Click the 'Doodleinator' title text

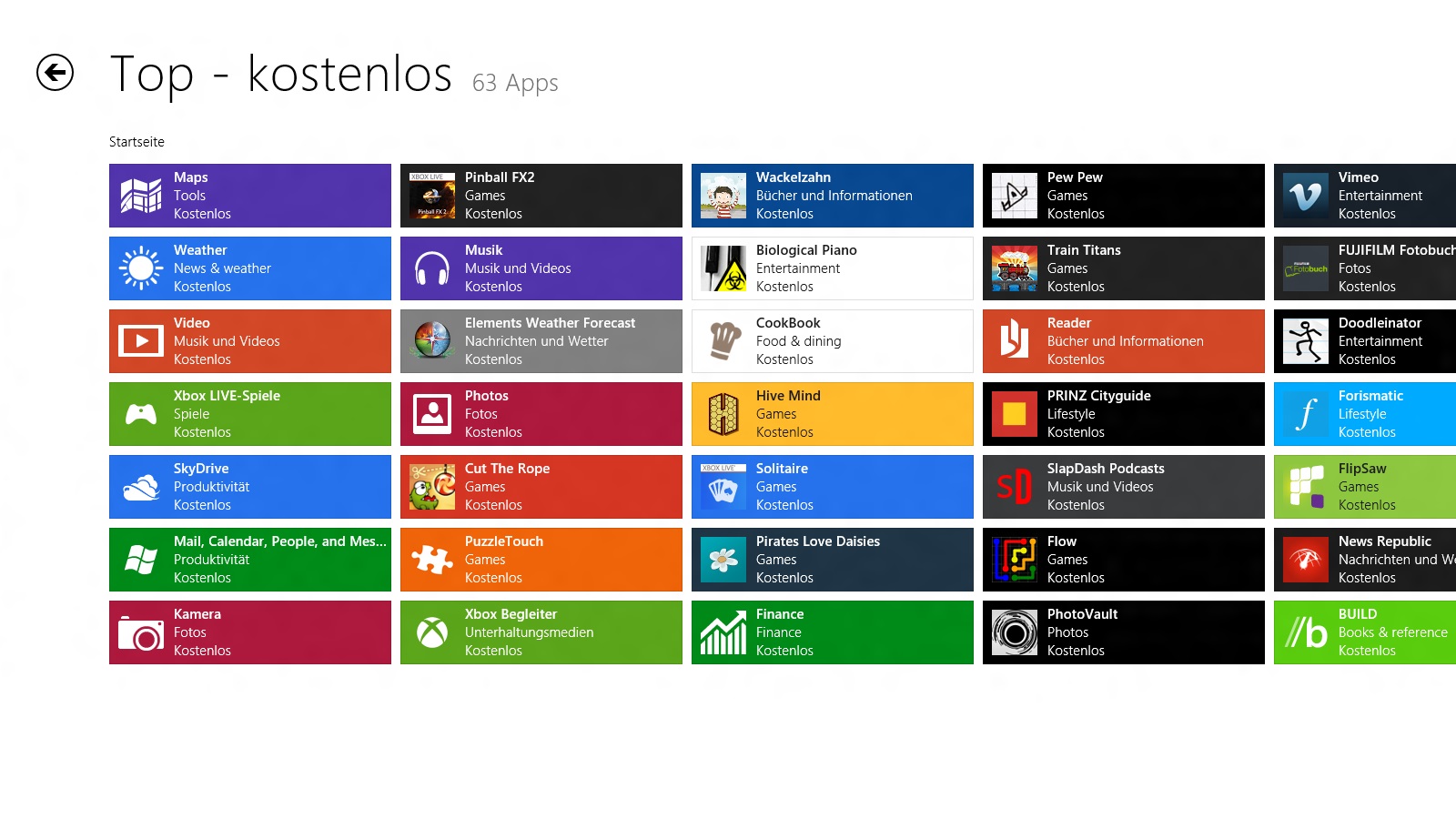coord(1380,323)
